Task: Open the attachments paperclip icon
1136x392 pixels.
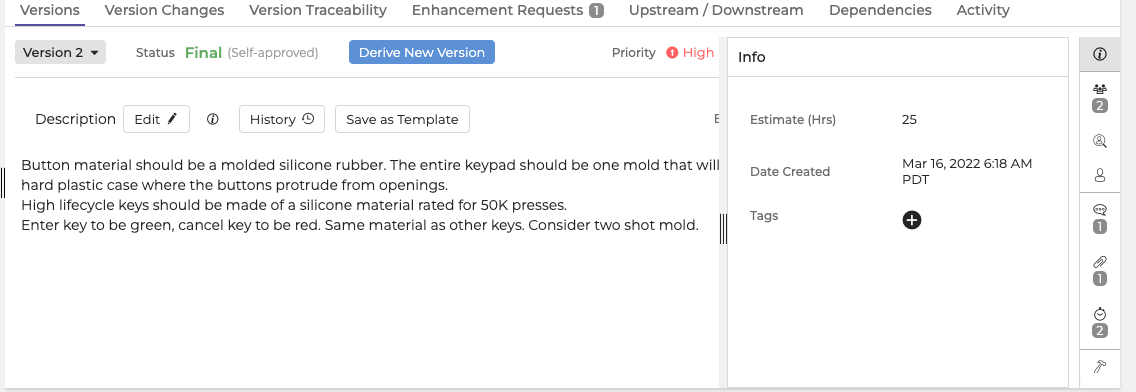Action: tap(1100, 262)
